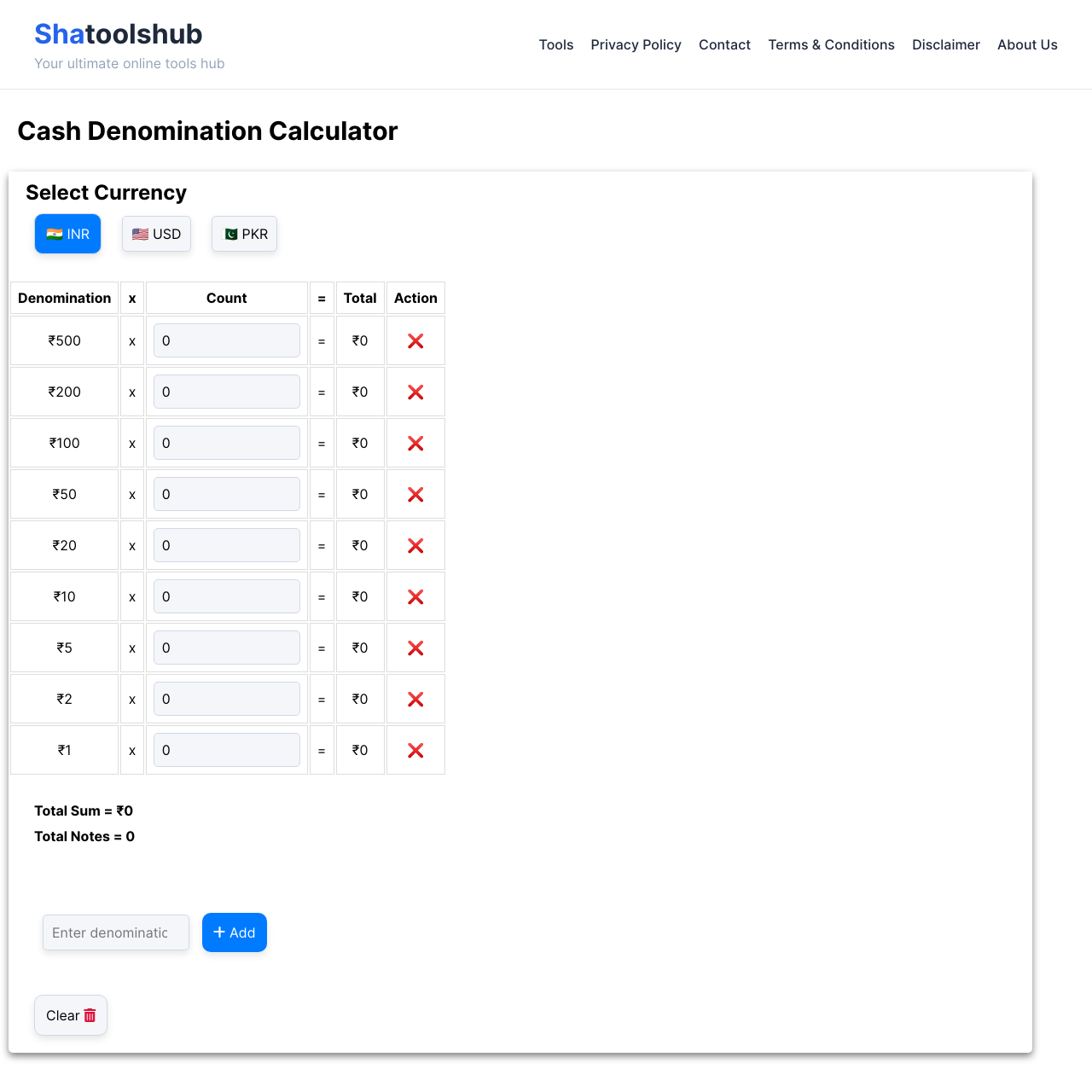Screen dimensions: 1092x1092
Task: Delete the ₹5 denomination row
Action: [415, 648]
